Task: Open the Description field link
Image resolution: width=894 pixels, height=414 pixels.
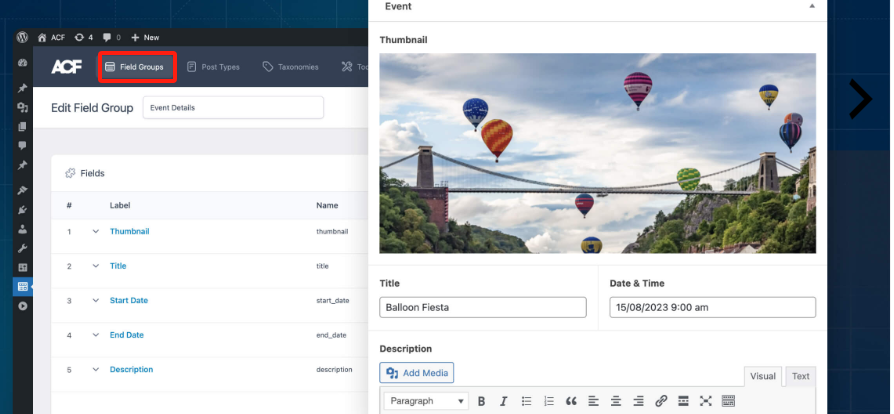Action: (131, 369)
